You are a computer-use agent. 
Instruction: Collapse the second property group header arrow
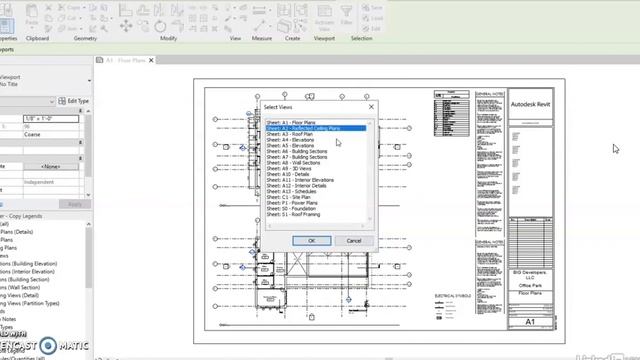[x=80, y=142]
